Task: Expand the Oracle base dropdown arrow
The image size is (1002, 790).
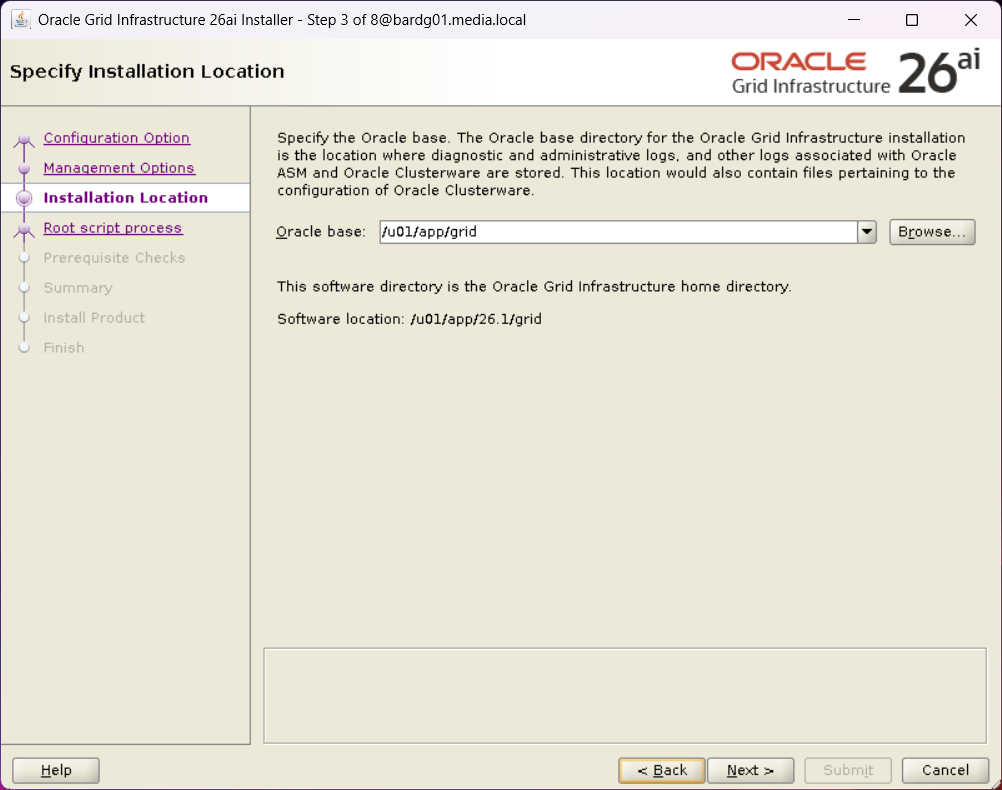Action: pyautogui.click(x=867, y=232)
